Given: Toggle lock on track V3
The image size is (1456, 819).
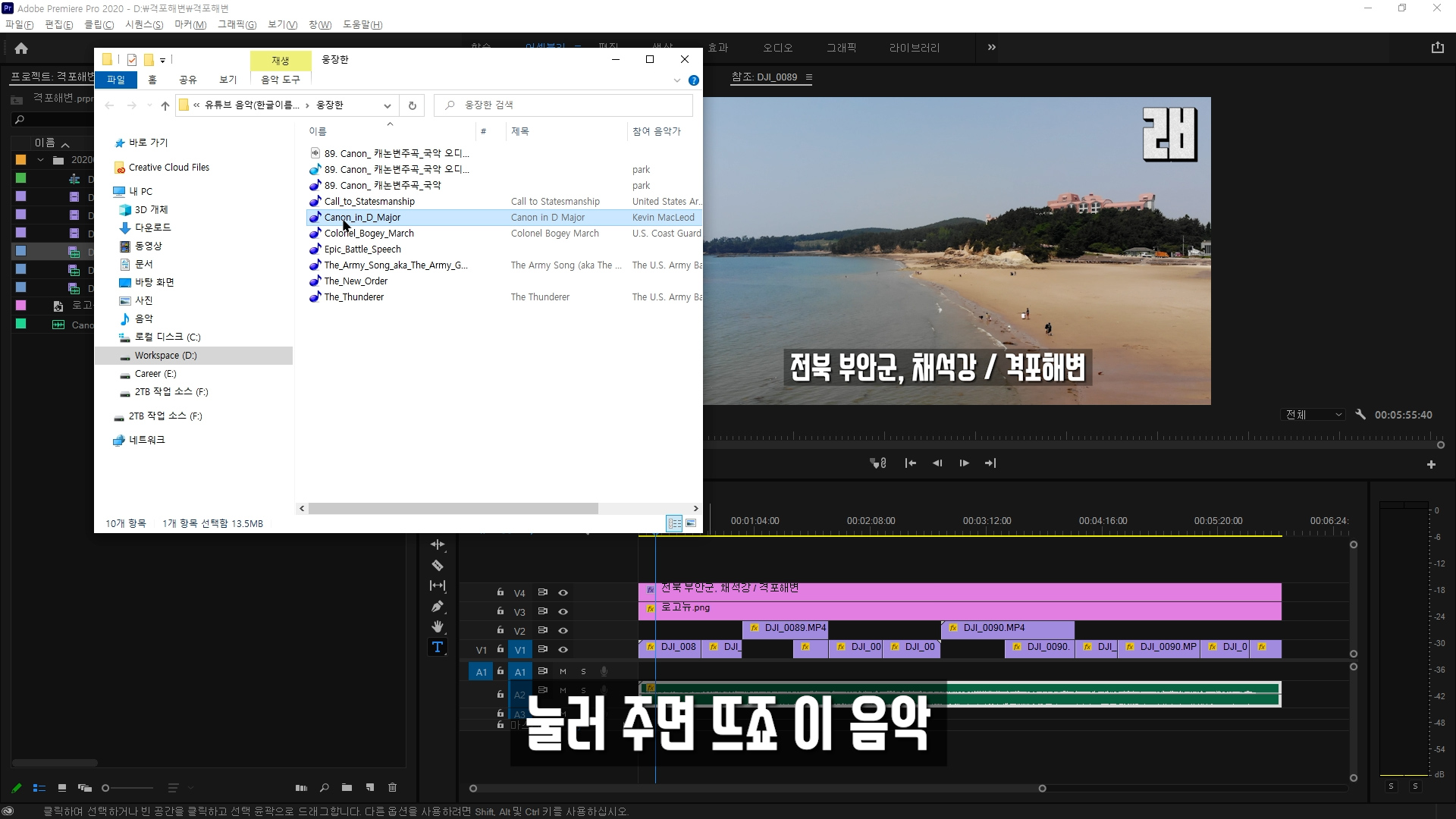Looking at the screenshot, I should 500,611.
